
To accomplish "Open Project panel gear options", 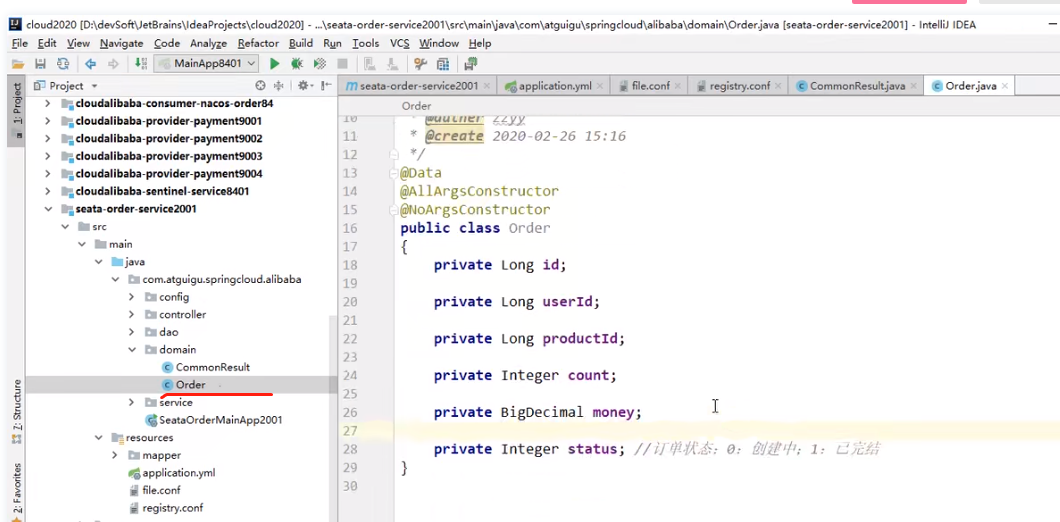I will (x=304, y=86).
